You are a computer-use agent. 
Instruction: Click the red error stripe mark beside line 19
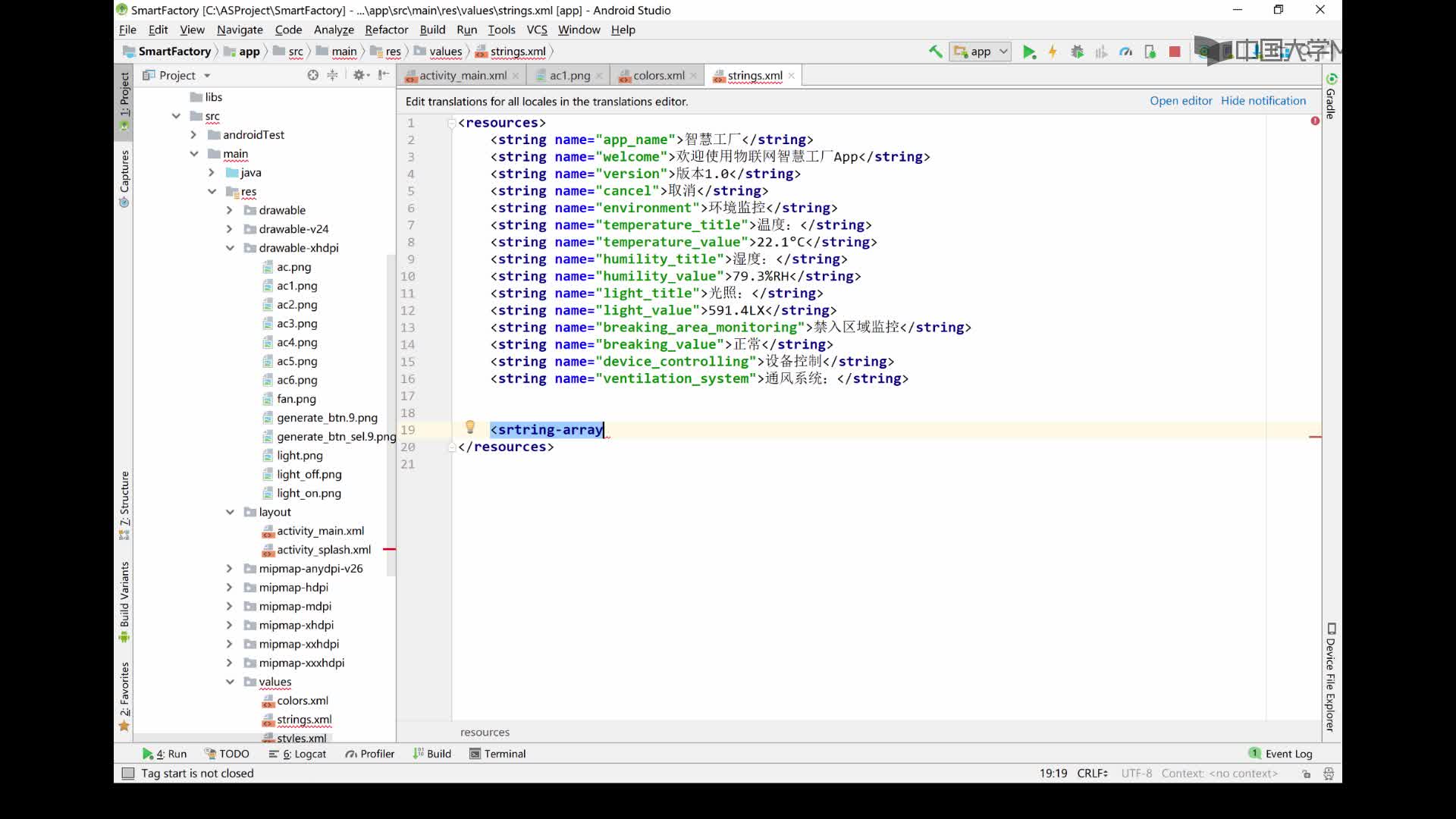pyautogui.click(x=1315, y=437)
